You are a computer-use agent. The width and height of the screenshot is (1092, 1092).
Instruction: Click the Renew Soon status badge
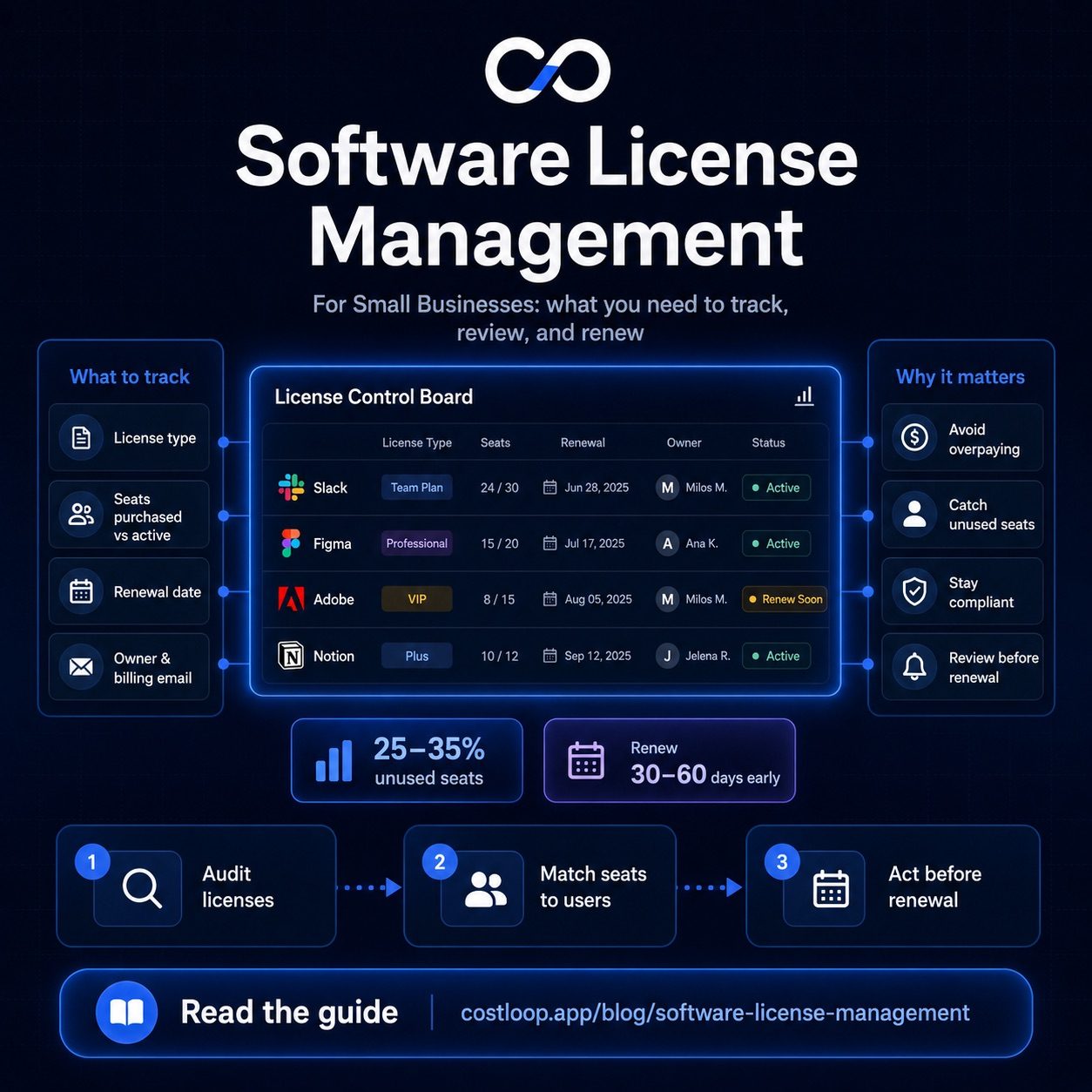click(x=785, y=599)
